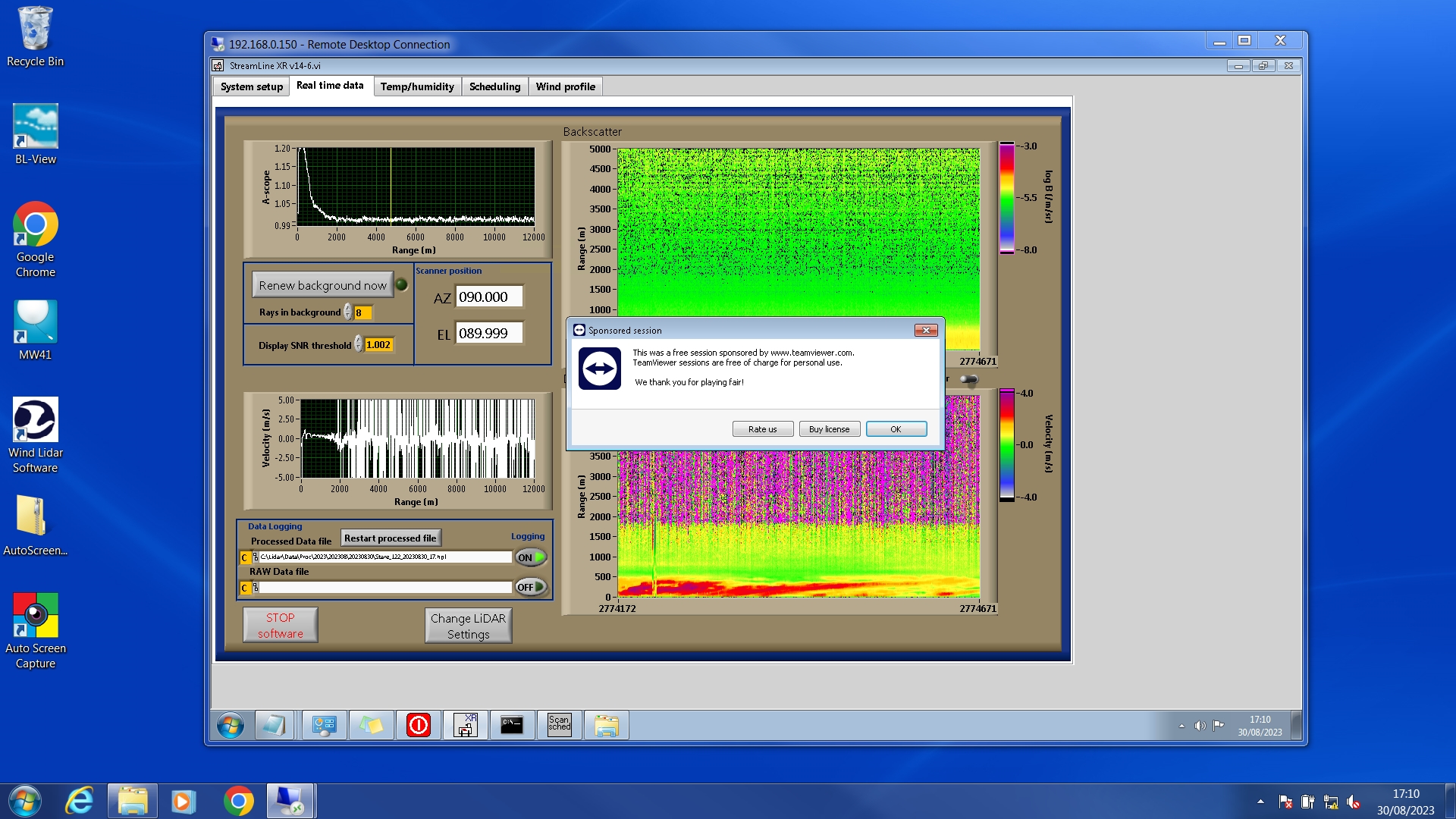This screenshot has width=1456, height=819.
Task: Open the Temp/humidity tab
Action: click(417, 86)
